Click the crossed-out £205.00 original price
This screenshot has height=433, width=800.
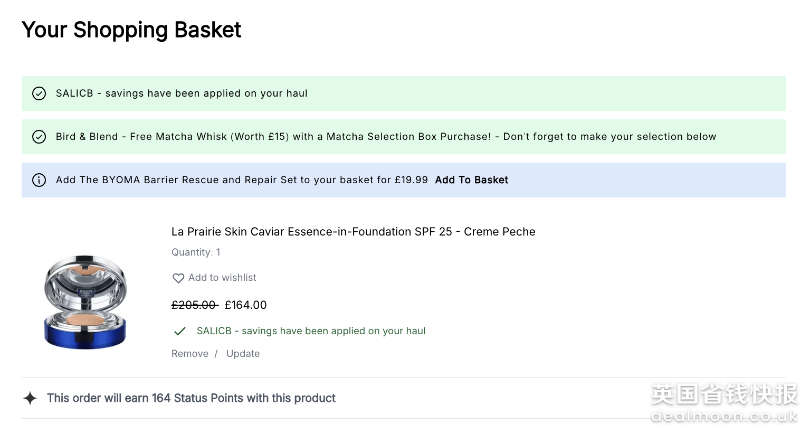[x=194, y=306]
